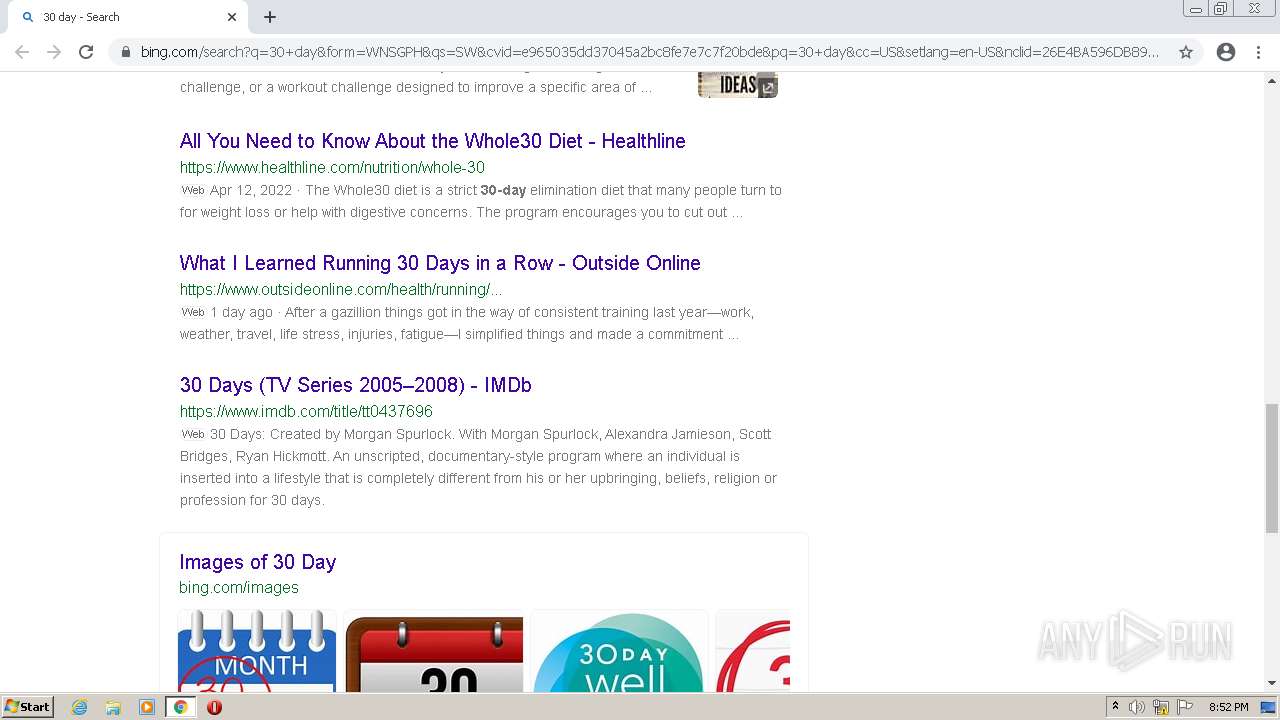
Task: Open the network tray icon
Action: pos(1161,707)
